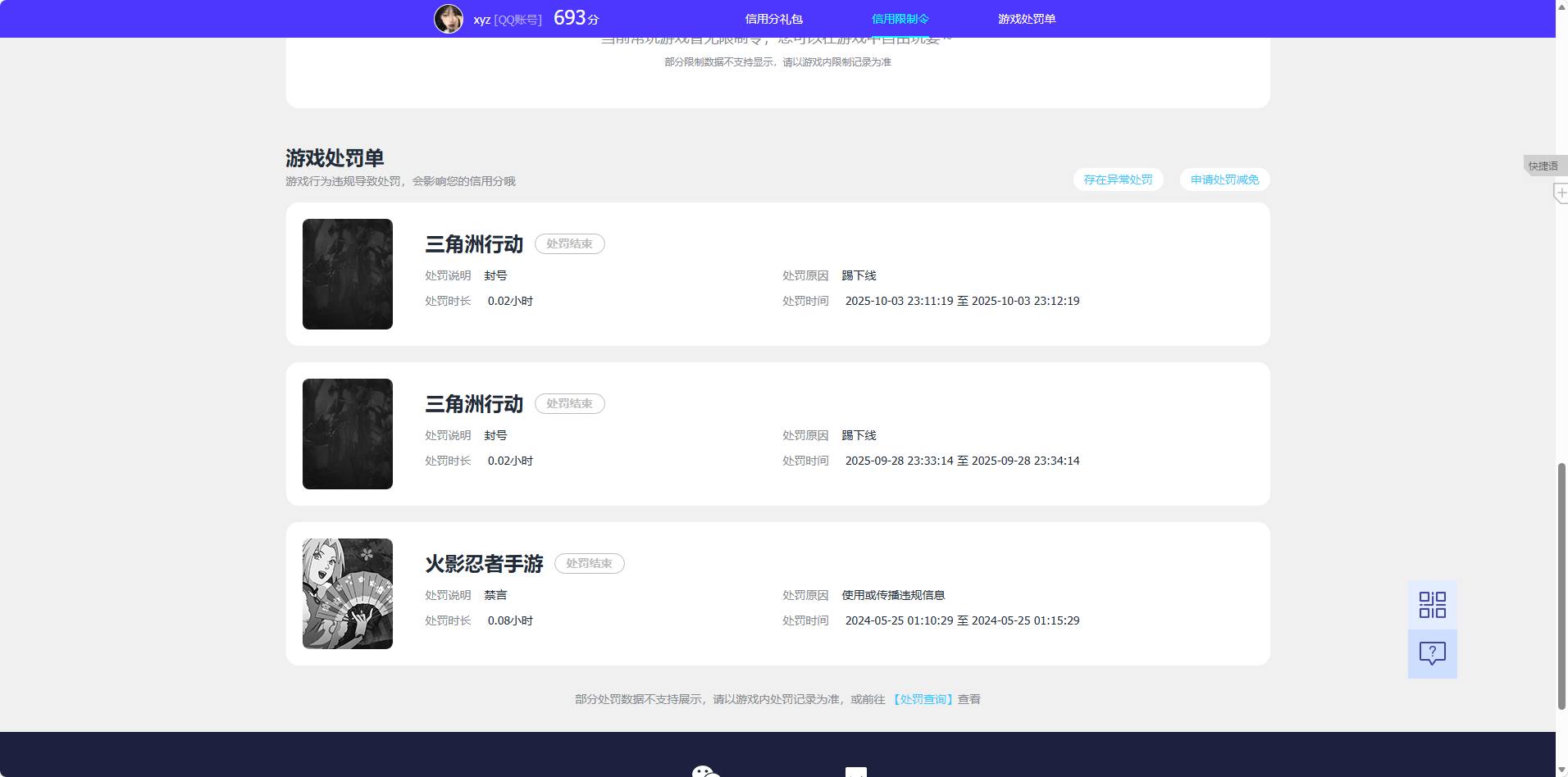Click the WeChat icon in the footer

[x=705, y=771]
